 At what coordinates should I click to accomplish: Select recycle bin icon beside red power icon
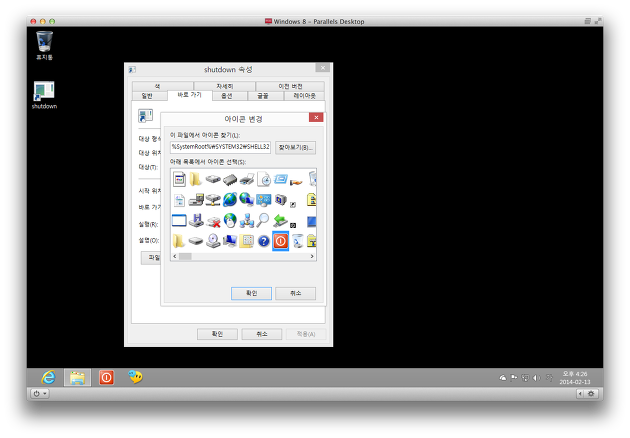[x=297, y=241]
